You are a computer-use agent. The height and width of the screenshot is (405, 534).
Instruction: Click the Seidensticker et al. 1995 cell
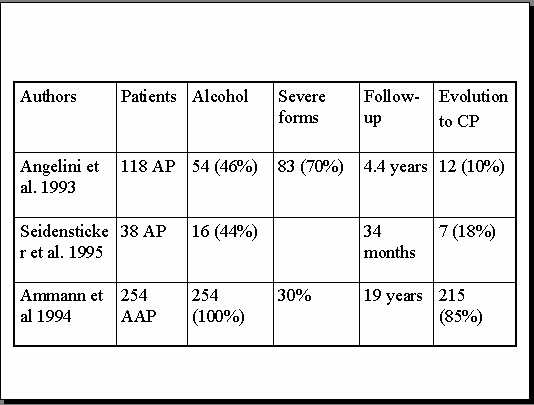pyautogui.click(x=65, y=250)
